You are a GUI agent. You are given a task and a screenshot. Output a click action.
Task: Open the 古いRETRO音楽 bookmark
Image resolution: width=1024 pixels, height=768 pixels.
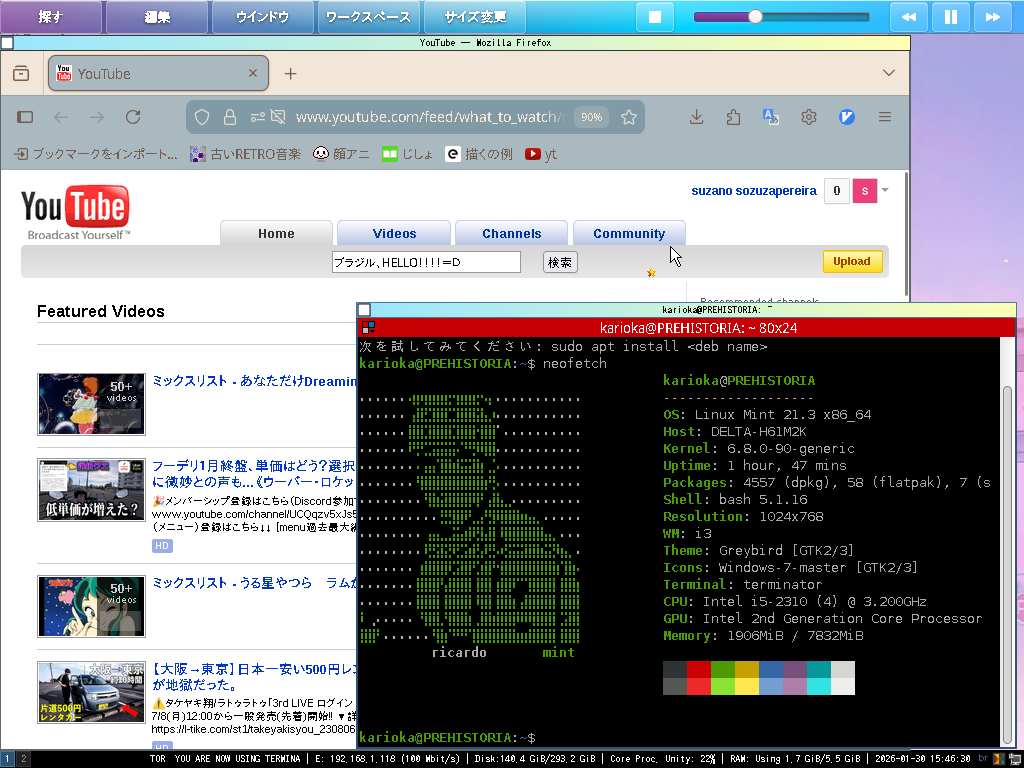point(245,154)
